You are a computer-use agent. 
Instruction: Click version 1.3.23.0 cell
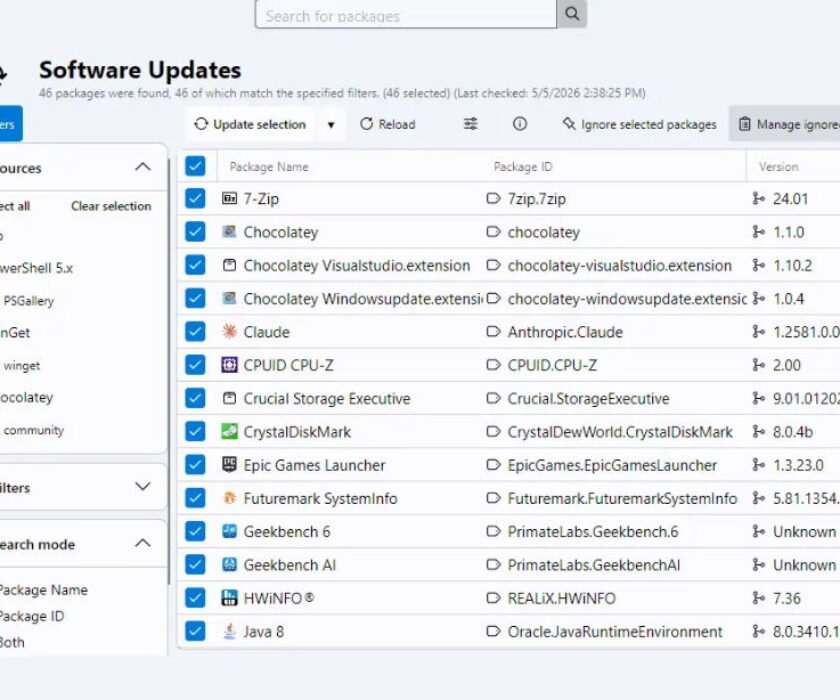(x=798, y=465)
